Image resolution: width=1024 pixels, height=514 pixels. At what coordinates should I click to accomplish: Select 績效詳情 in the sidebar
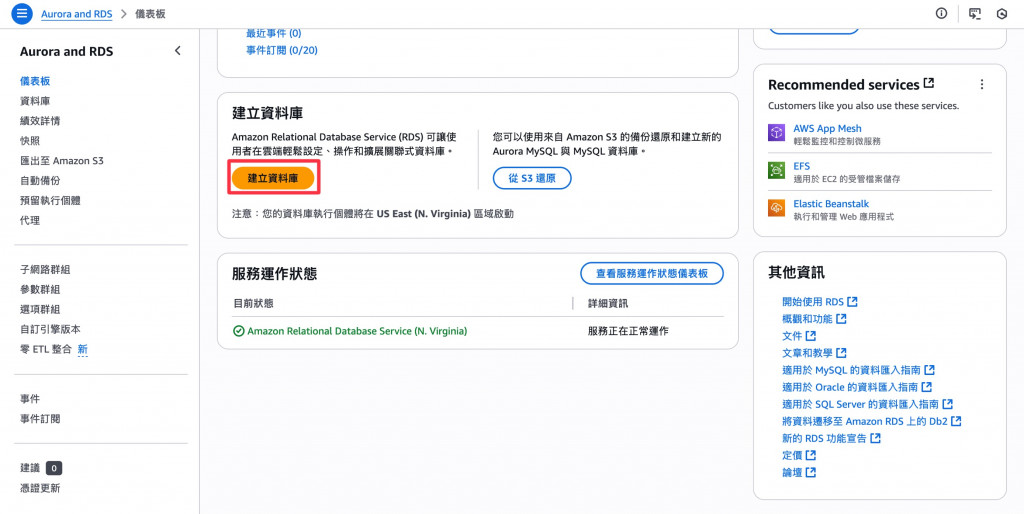click(x=40, y=121)
